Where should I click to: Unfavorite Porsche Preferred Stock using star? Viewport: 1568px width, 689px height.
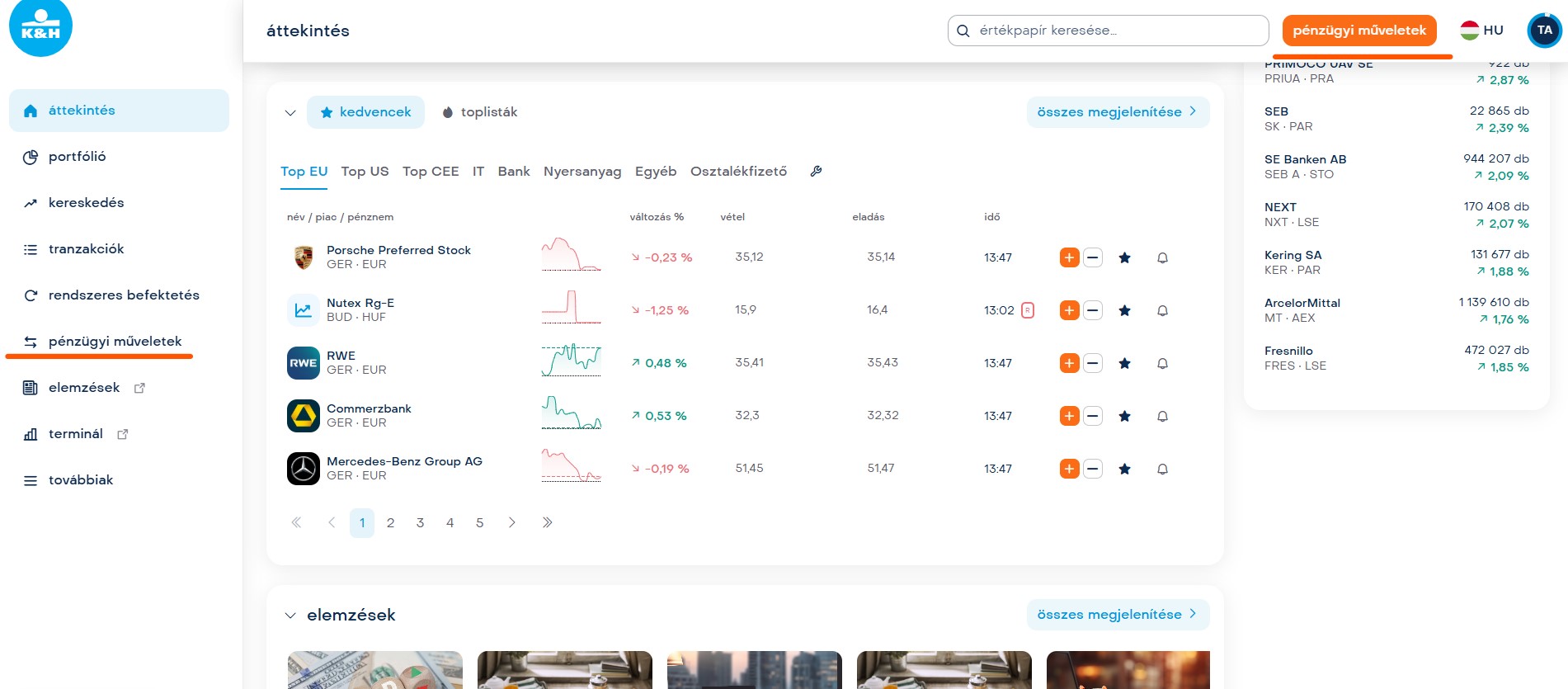click(x=1124, y=257)
